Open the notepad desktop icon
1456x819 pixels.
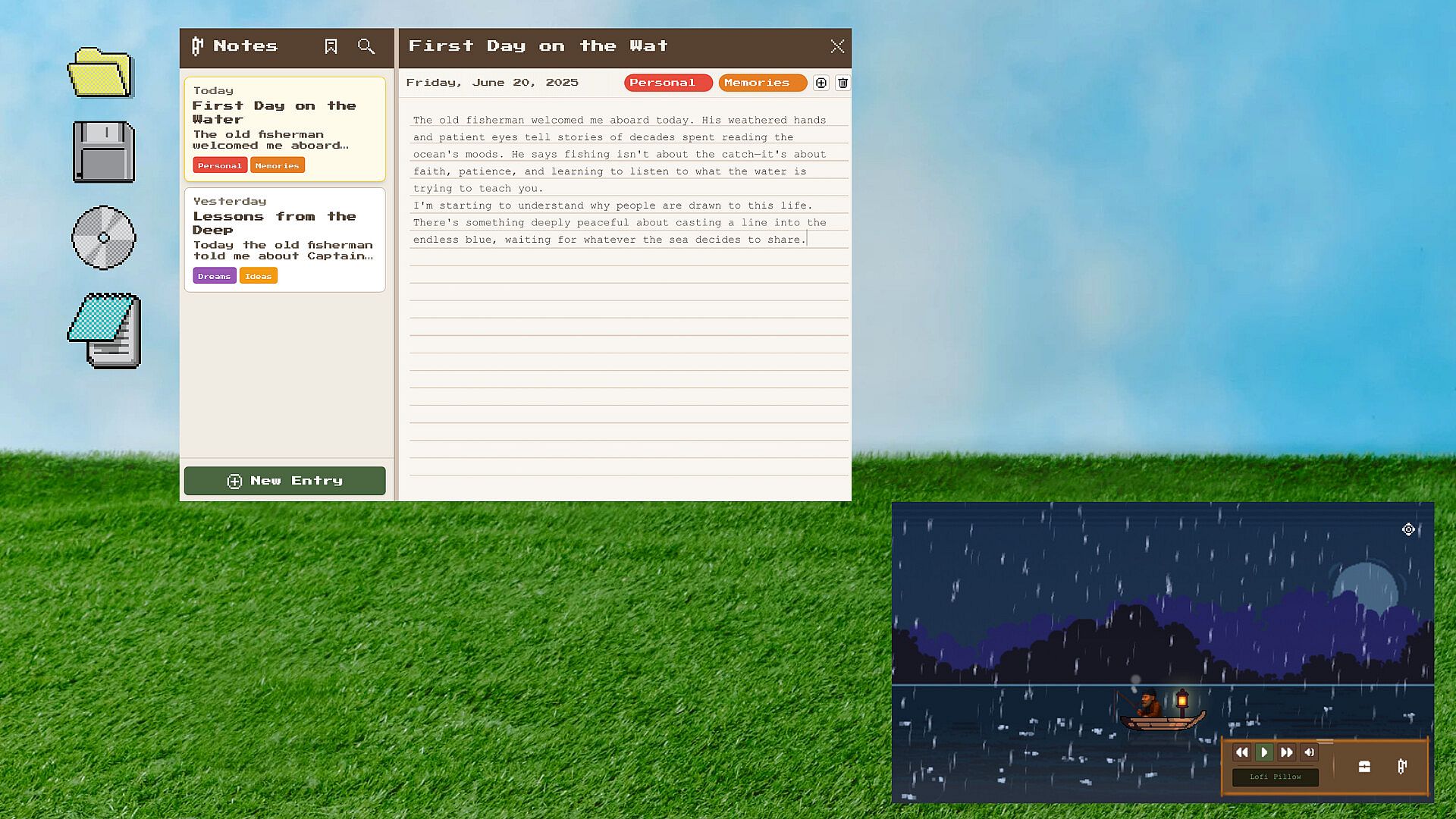[106, 331]
